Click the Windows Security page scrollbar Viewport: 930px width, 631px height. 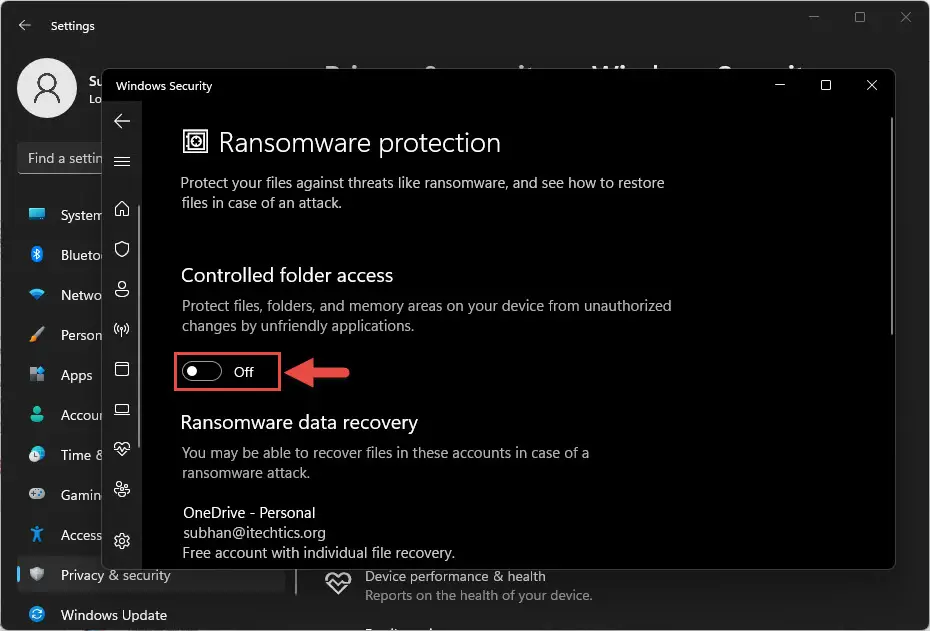coord(891,227)
